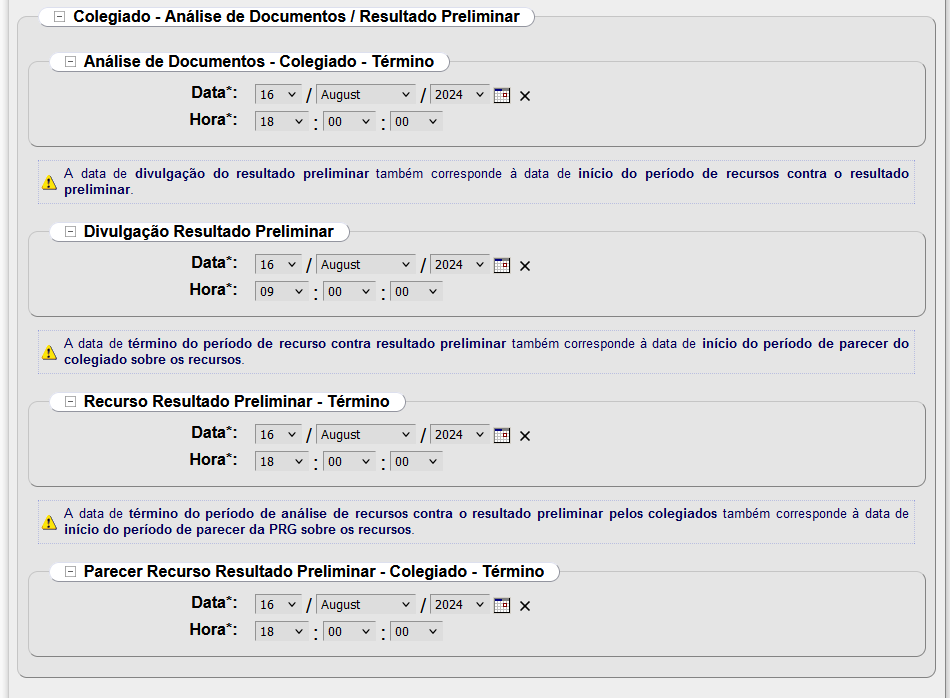Collapse Parecer Recurso Resultado Preliminar panel
Viewport: 950px width, 698px height.
coord(70,571)
